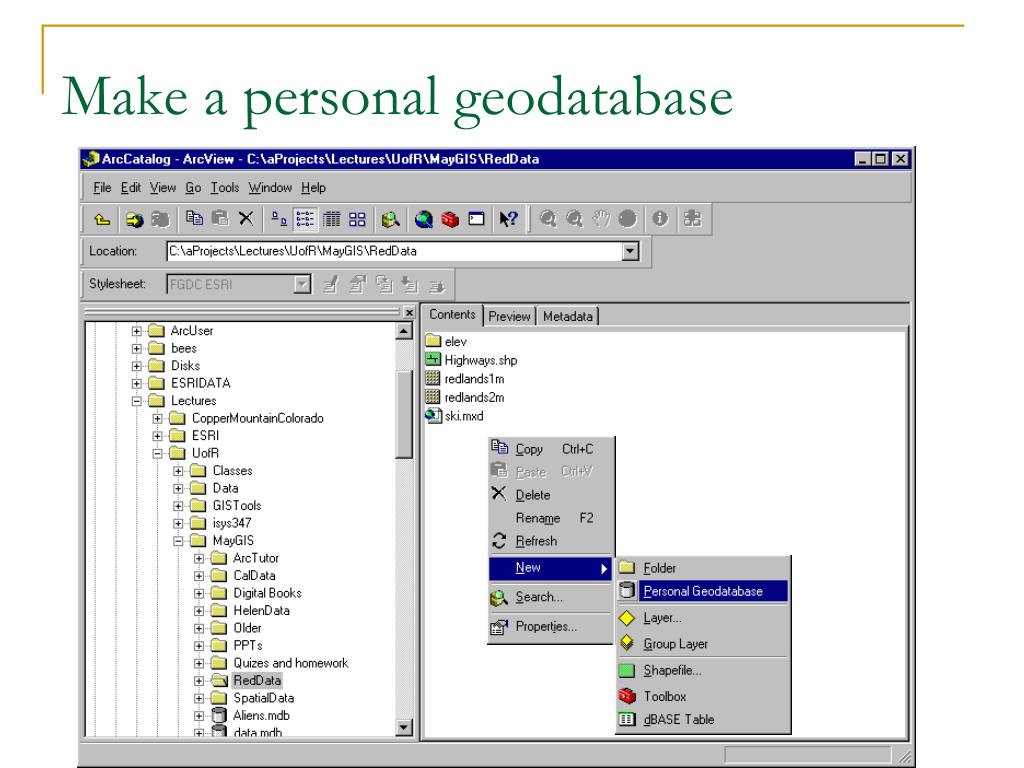Switch to the Preview tab
1024x768 pixels.
(509, 316)
